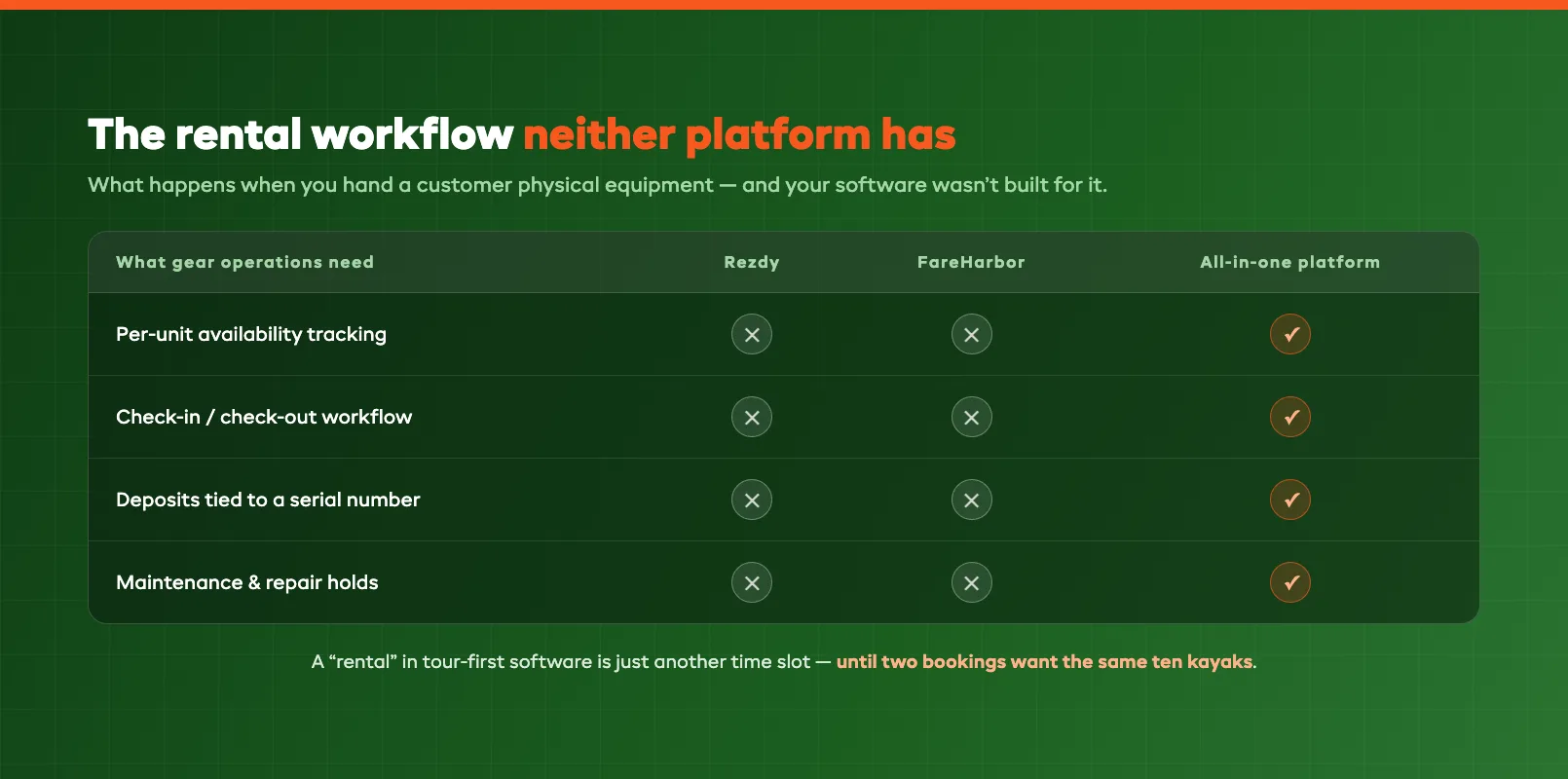Click 'Check-in / check-out workflow' row label
The image size is (1568, 779).
[264, 417]
